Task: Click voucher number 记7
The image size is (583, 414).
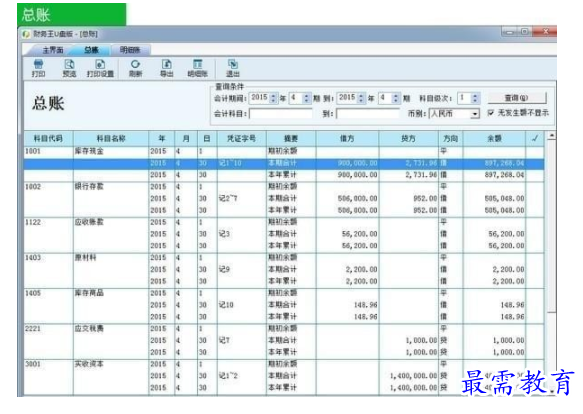Action: click(x=224, y=340)
